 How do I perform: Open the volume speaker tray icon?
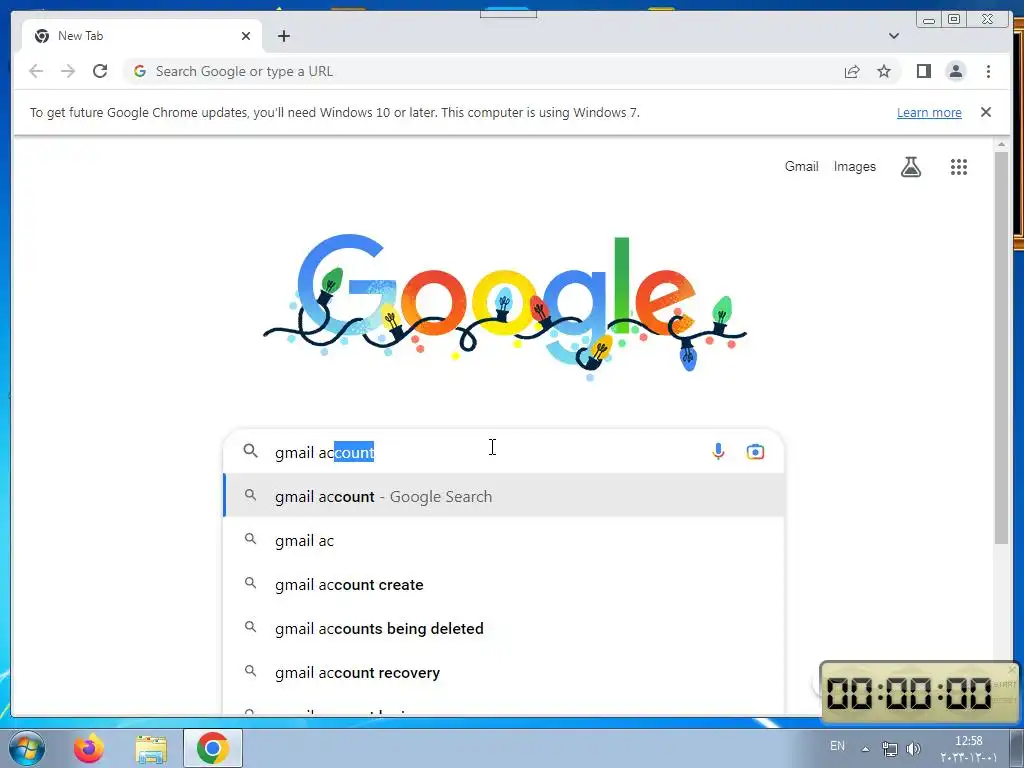click(913, 749)
